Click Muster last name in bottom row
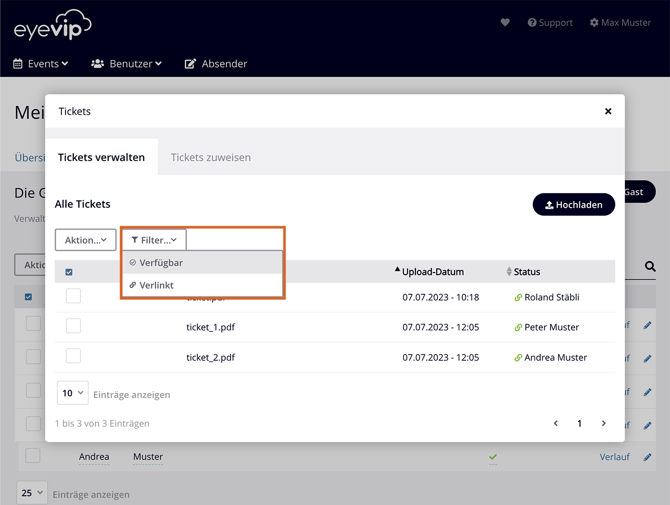Viewport: 670px width, 505px height. 148,457
